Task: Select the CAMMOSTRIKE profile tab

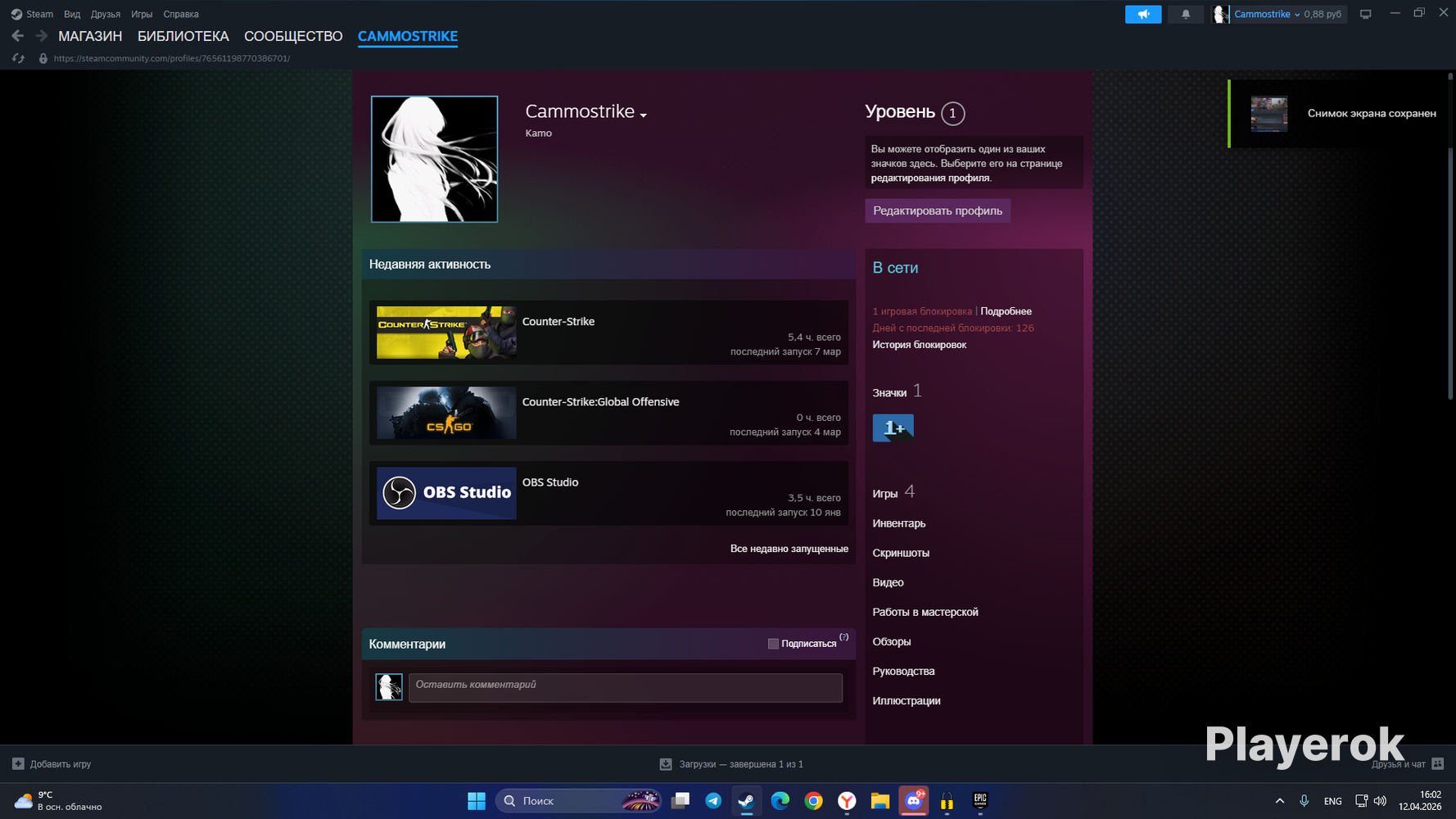Action: (x=408, y=36)
